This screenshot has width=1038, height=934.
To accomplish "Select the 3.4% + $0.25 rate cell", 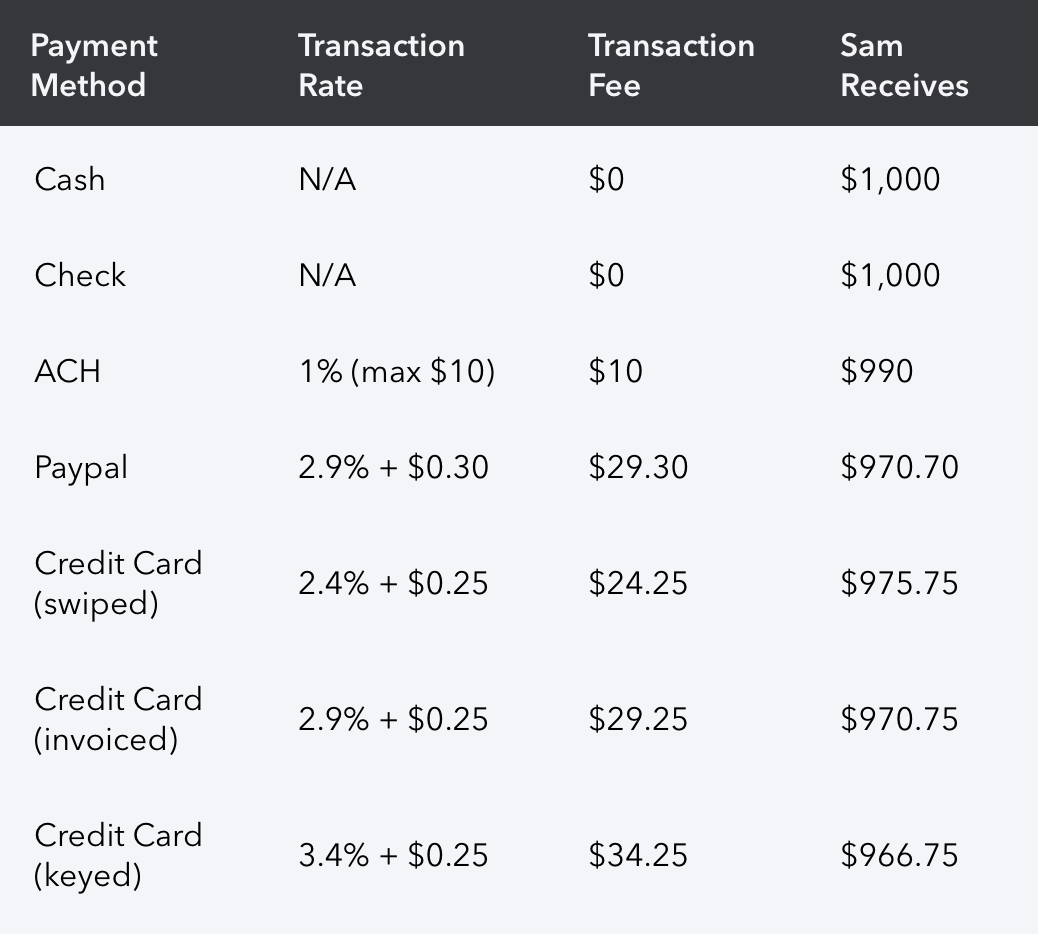I will click(393, 855).
